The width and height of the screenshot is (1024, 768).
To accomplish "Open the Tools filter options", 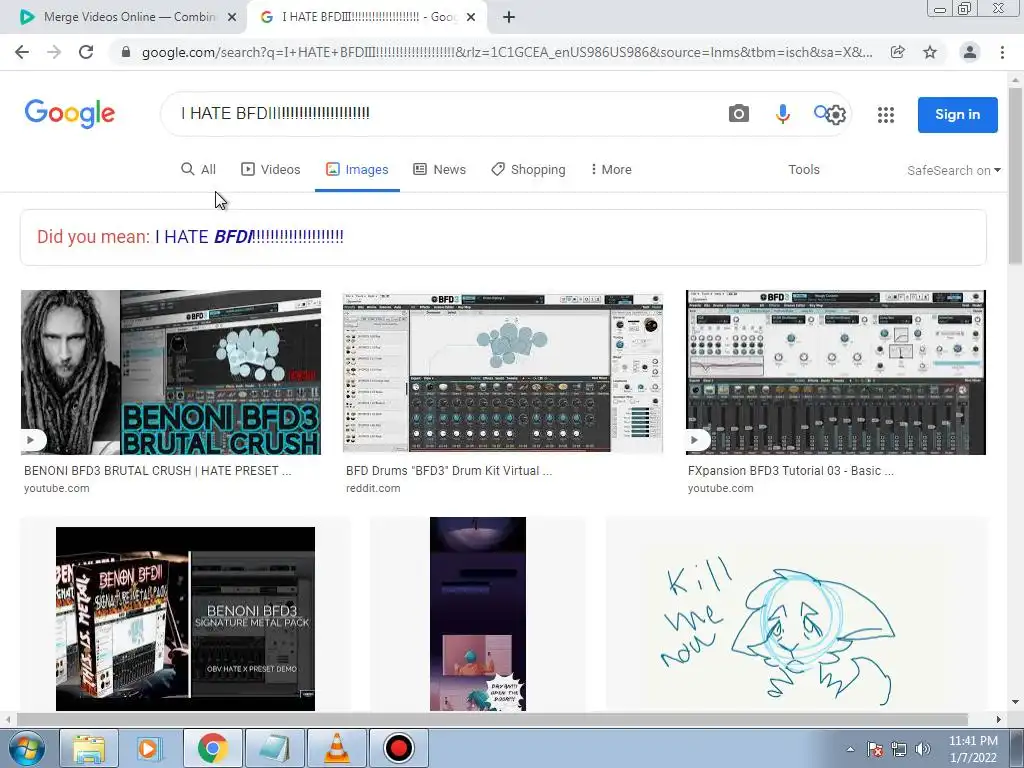I will [804, 169].
